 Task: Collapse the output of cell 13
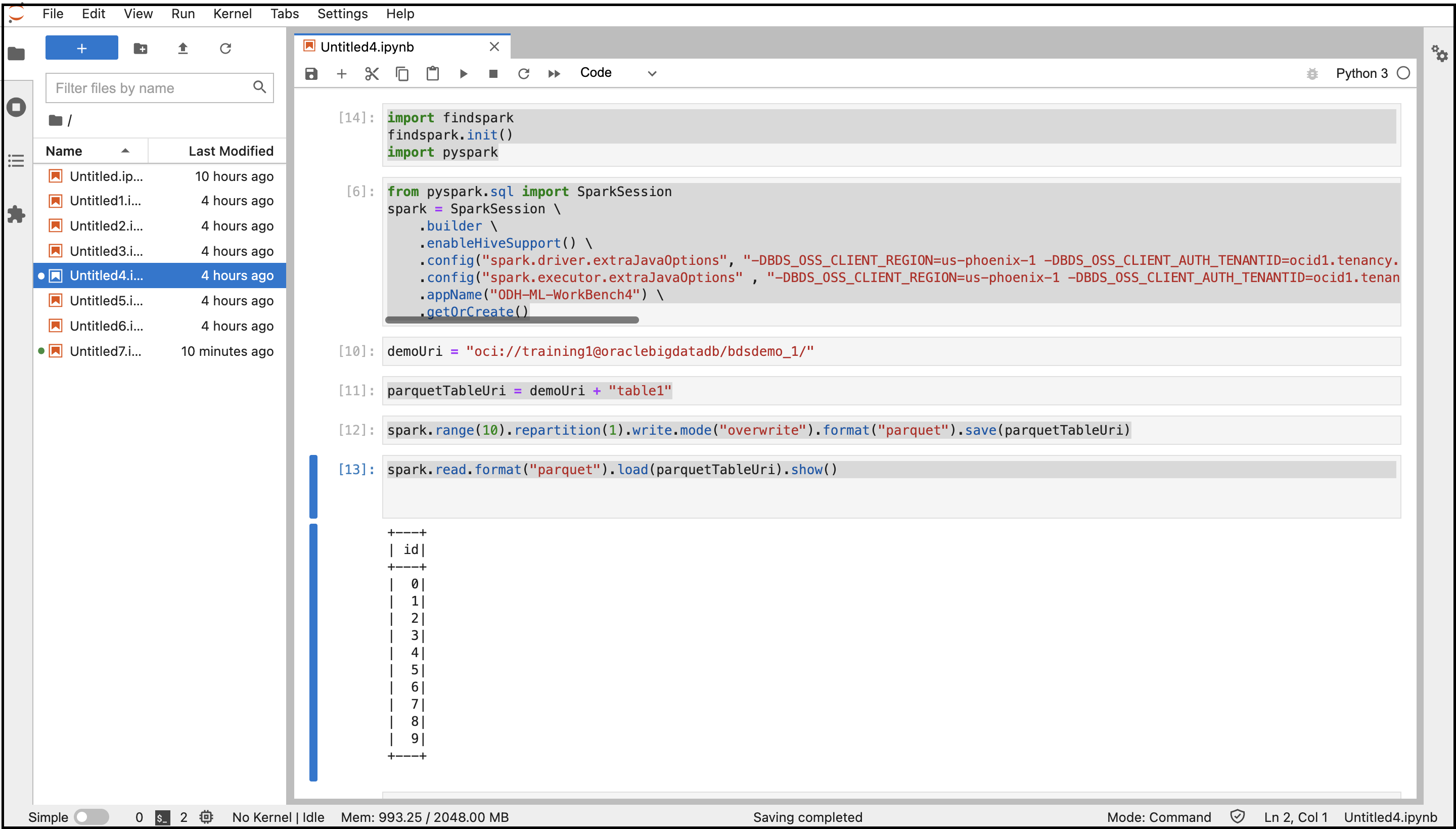pyautogui.click(x=312, y=655)
